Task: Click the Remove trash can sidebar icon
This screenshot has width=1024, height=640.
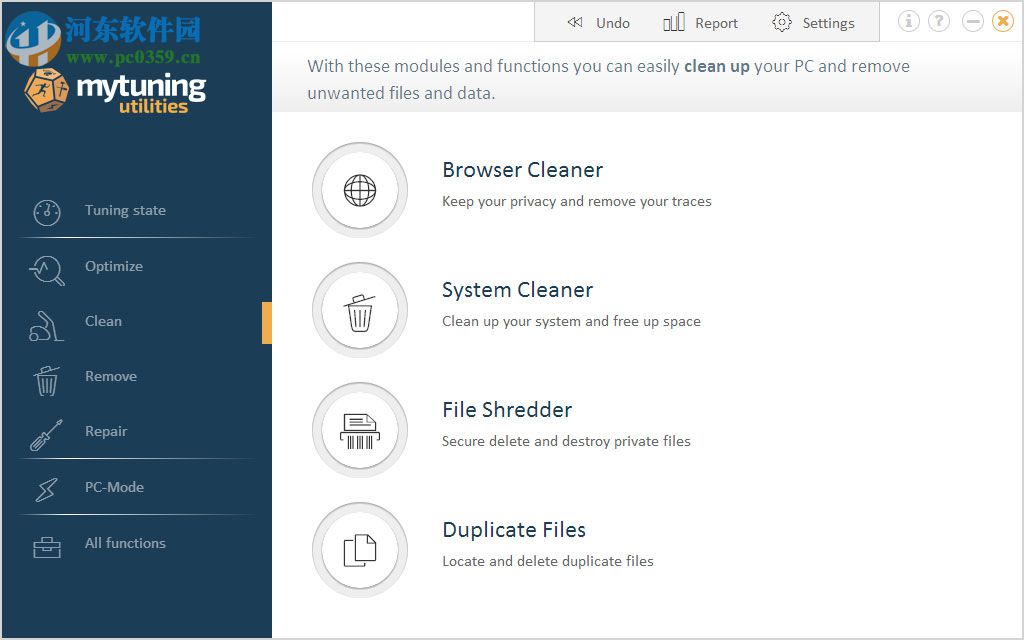Action: tap(46, 381)
